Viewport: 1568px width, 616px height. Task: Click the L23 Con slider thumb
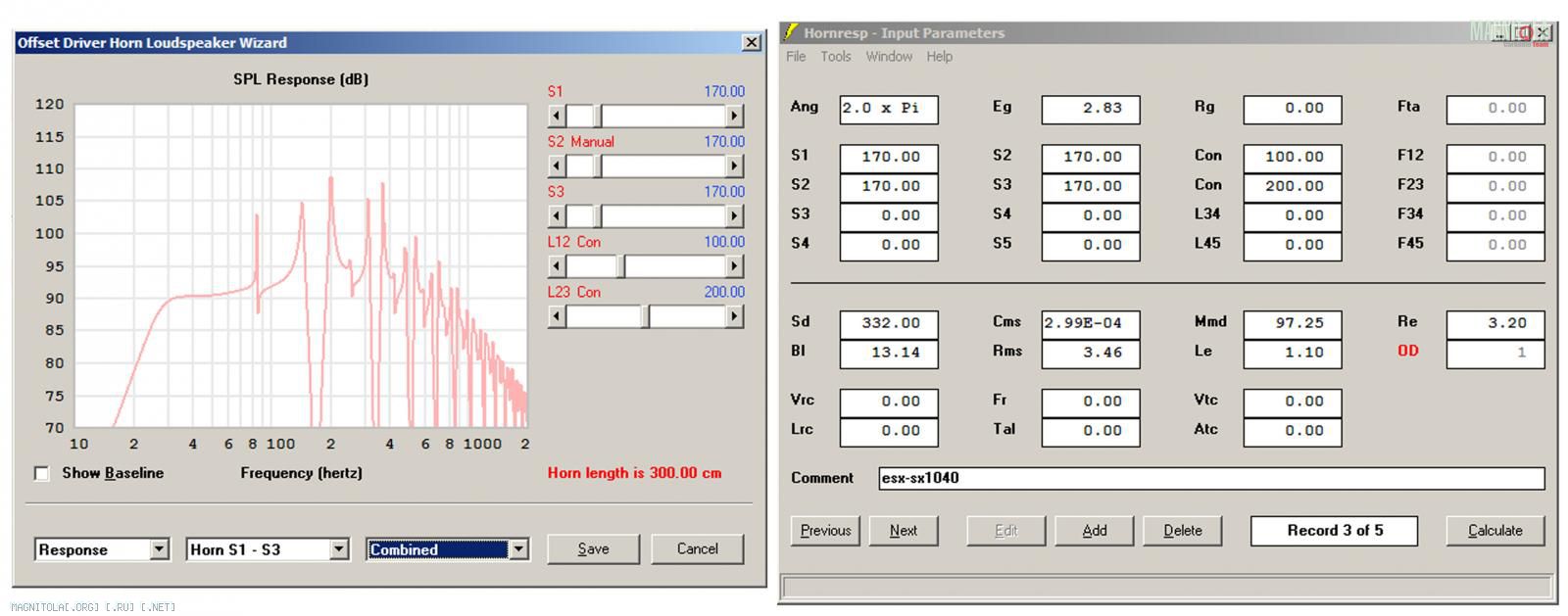pos(646,316)
